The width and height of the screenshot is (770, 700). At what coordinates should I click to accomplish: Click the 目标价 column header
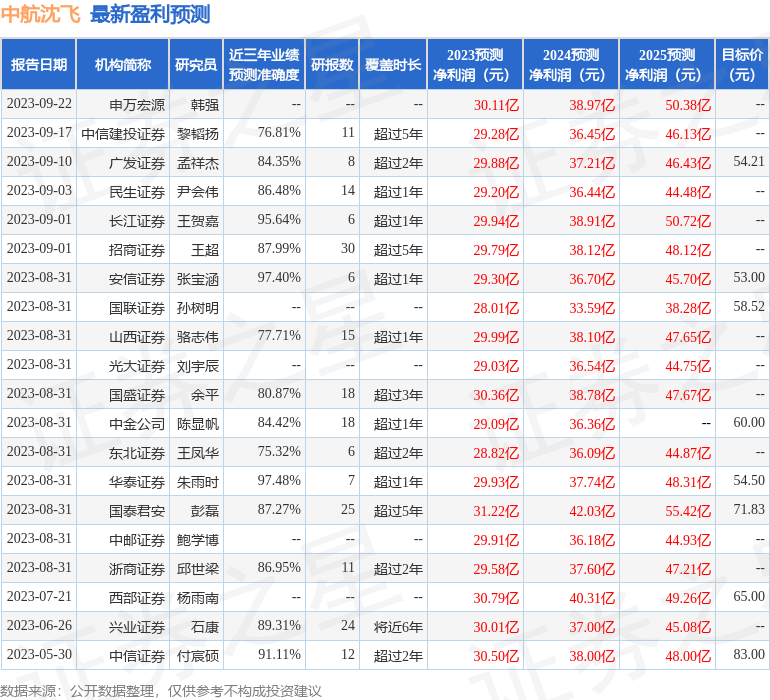click(742, 65)
